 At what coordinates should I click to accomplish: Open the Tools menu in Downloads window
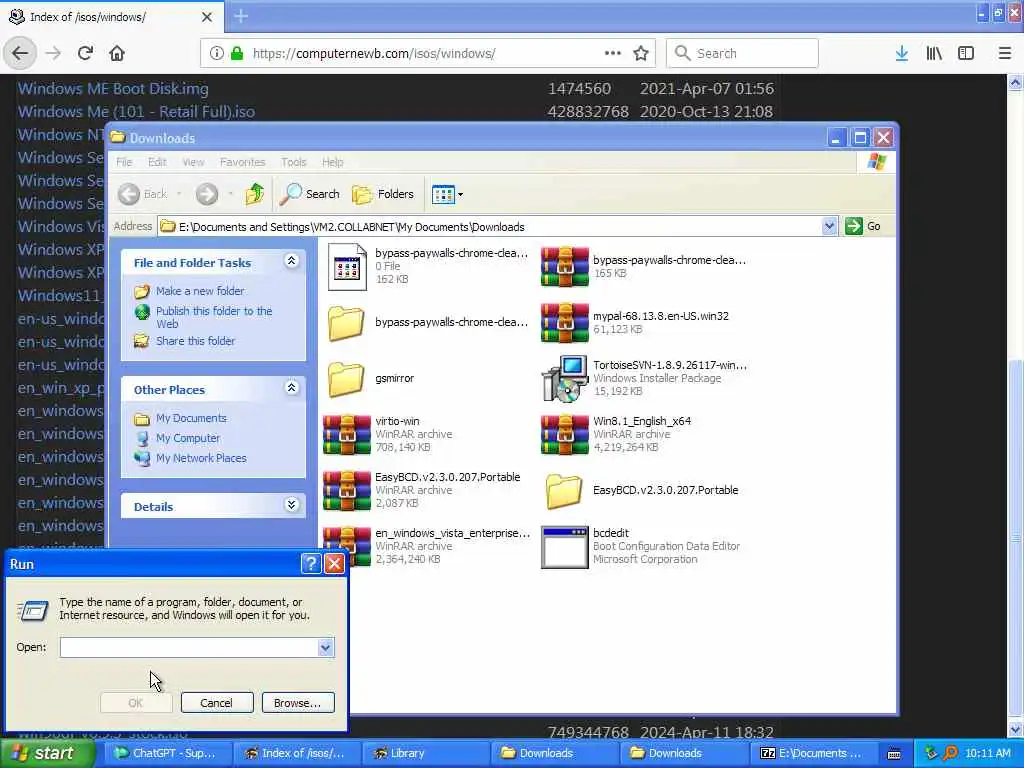click(293, 162)
